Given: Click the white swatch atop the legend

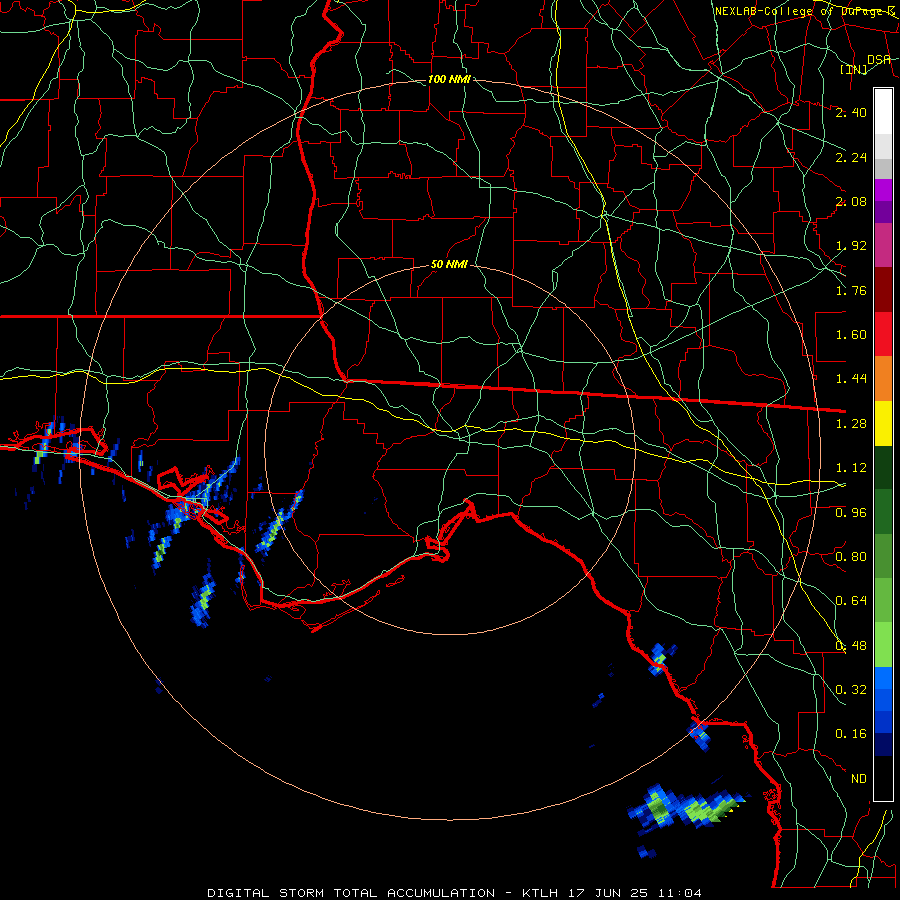Looking at the screenshot, I should 883,112.
